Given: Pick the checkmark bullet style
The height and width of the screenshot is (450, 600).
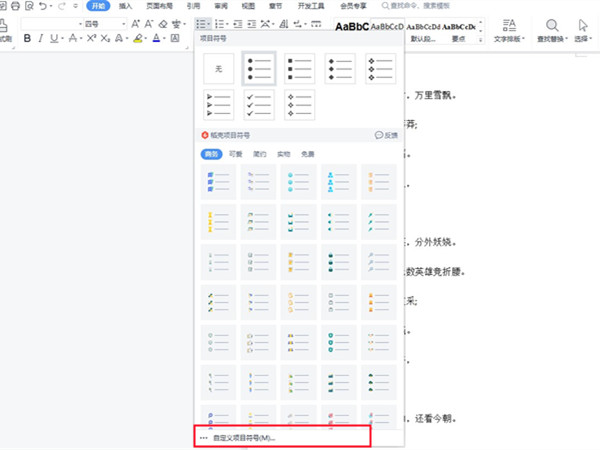Looking at the screenshot, I should click(259, 104).
